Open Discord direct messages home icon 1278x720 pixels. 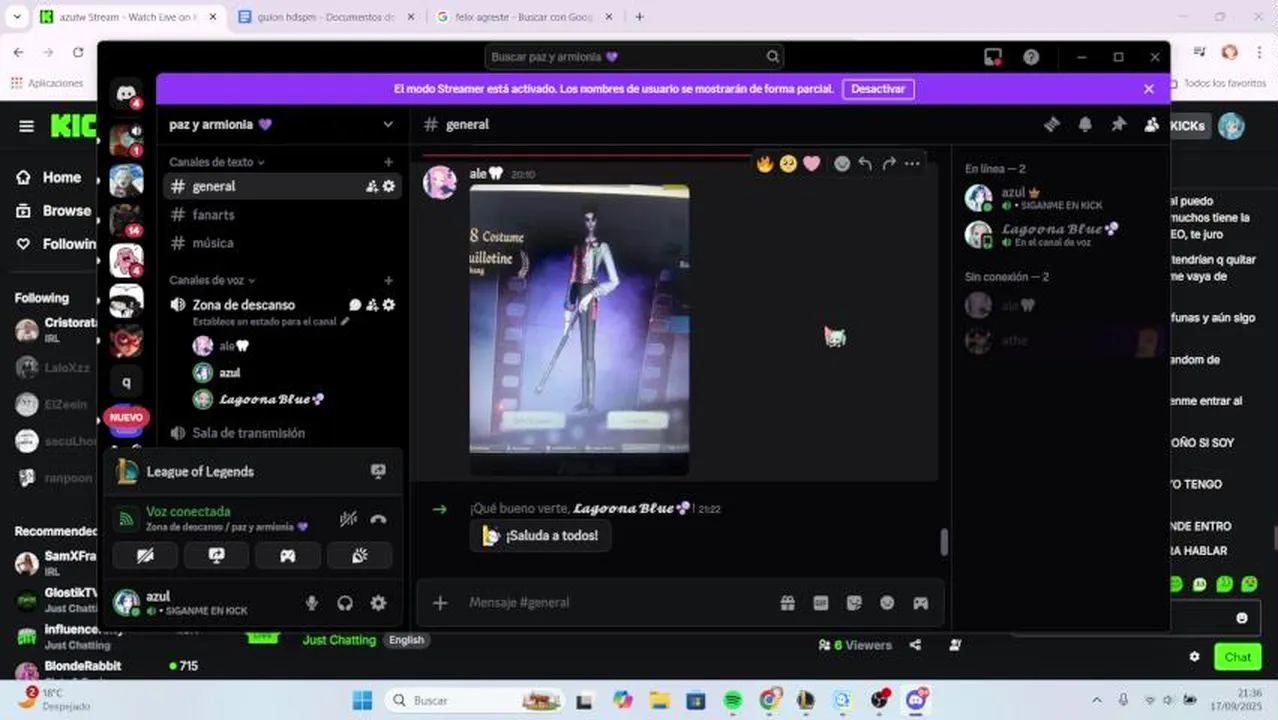point(126,95)
